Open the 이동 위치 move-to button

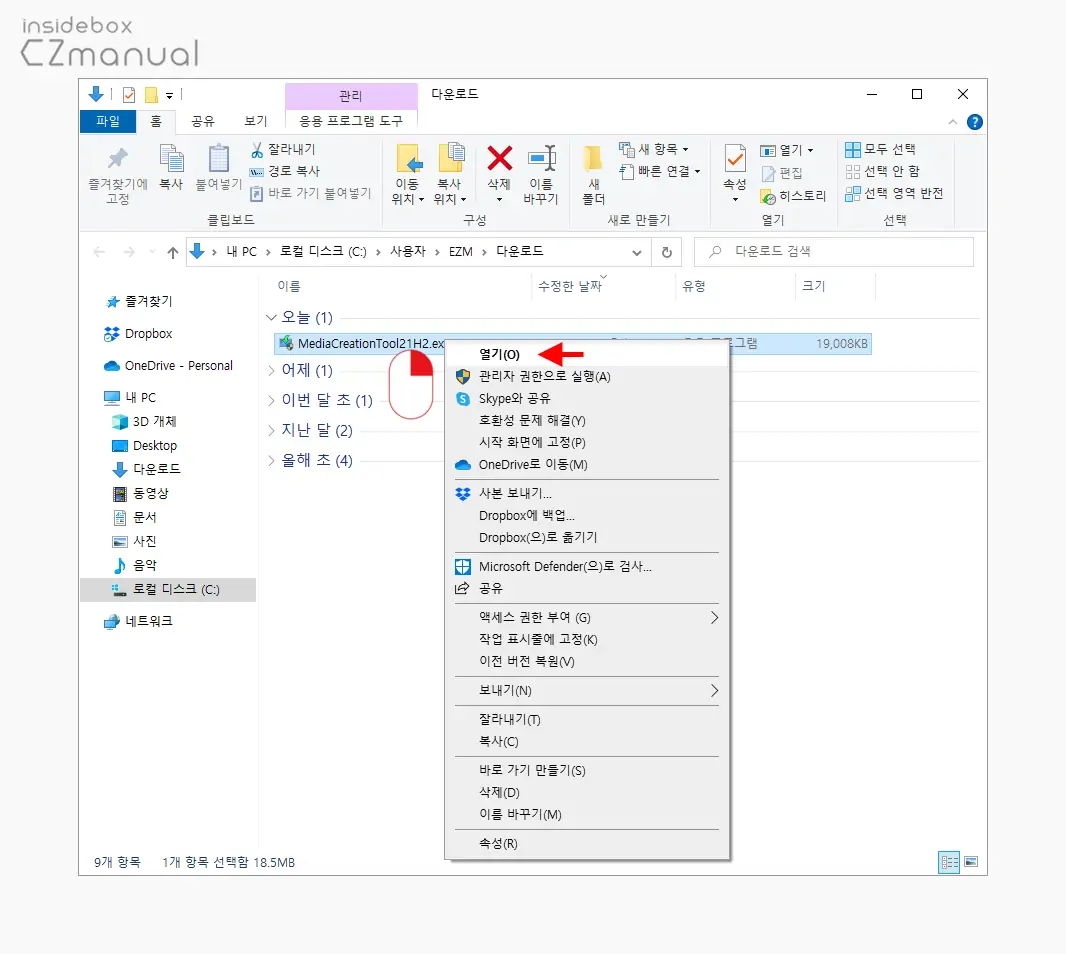tap(408, 174)
